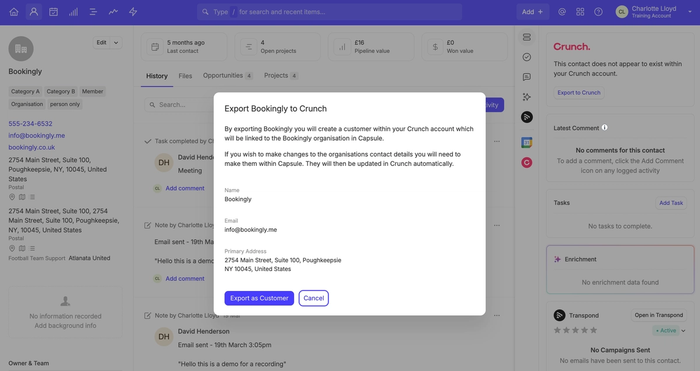Open the Calendar and tasks icon
This screenshot has height=371, width=700.
tap(54, 12)
